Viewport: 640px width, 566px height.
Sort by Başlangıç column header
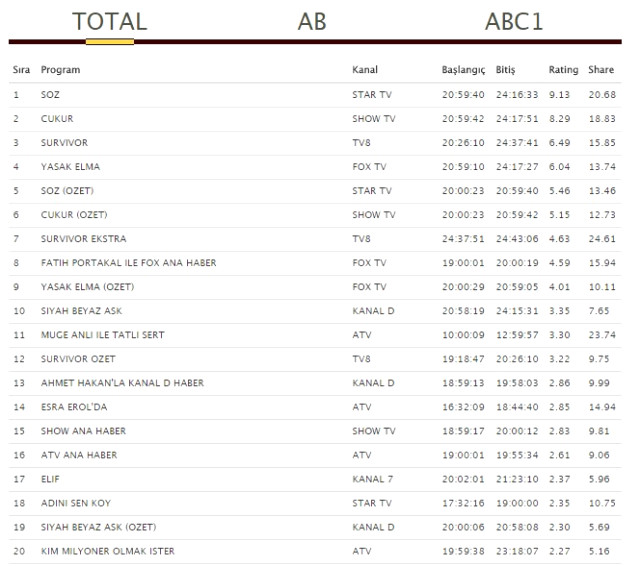(x=463, y=70)
